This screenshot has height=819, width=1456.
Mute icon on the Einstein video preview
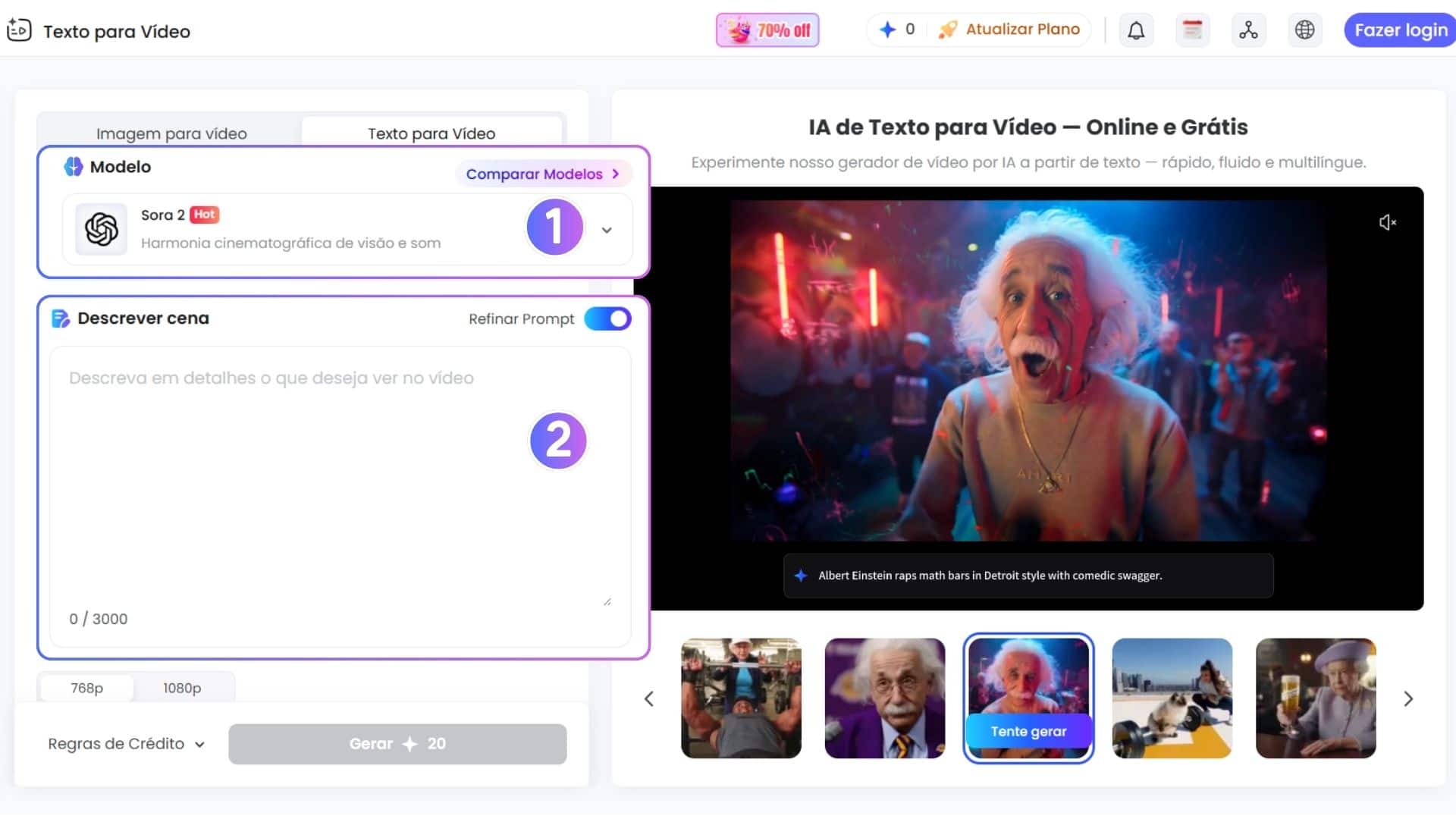coord(1389,221)
